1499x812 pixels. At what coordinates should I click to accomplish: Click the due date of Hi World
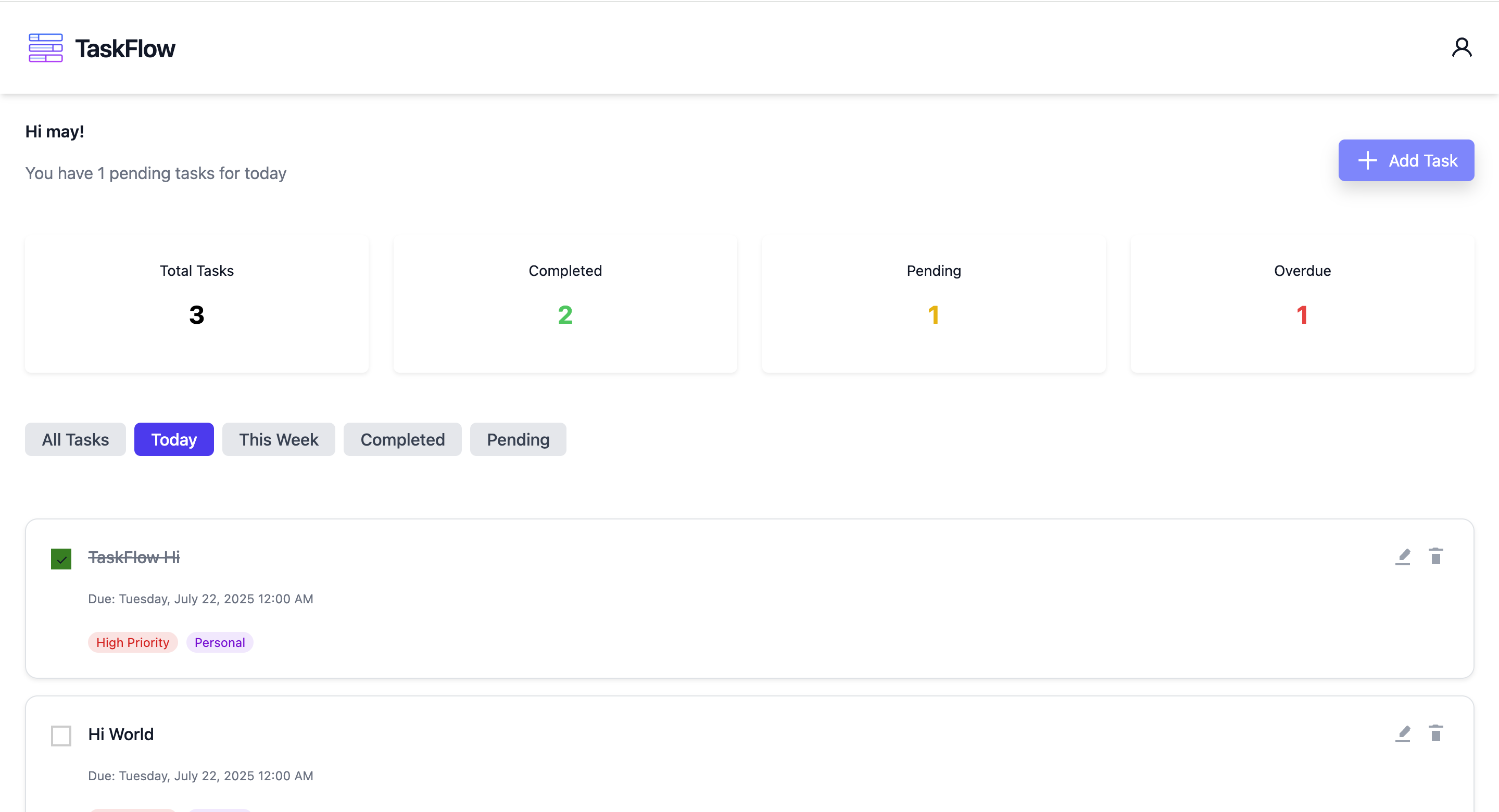200,776
